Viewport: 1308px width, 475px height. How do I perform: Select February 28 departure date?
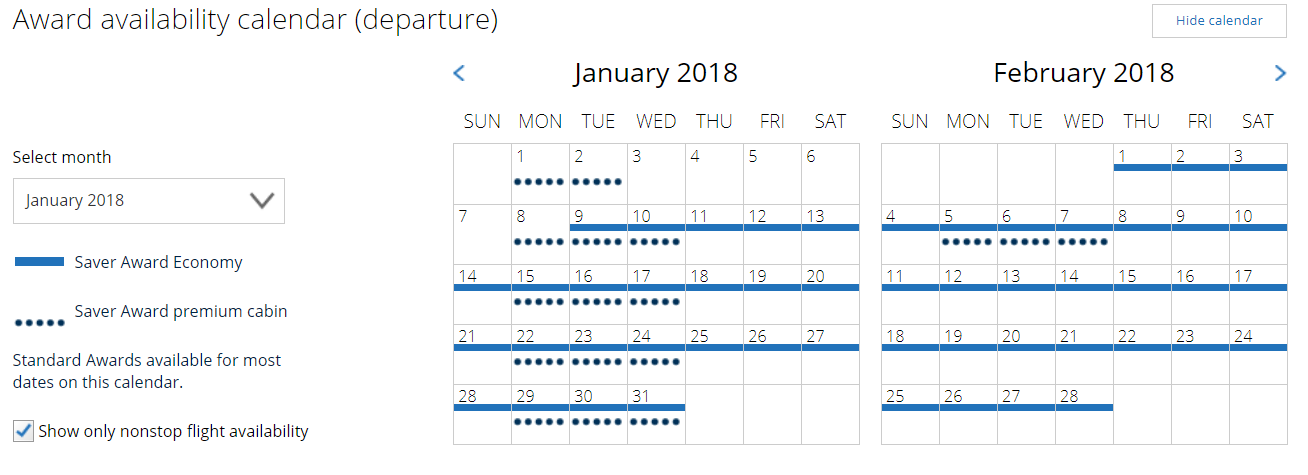coord(1084,414)
